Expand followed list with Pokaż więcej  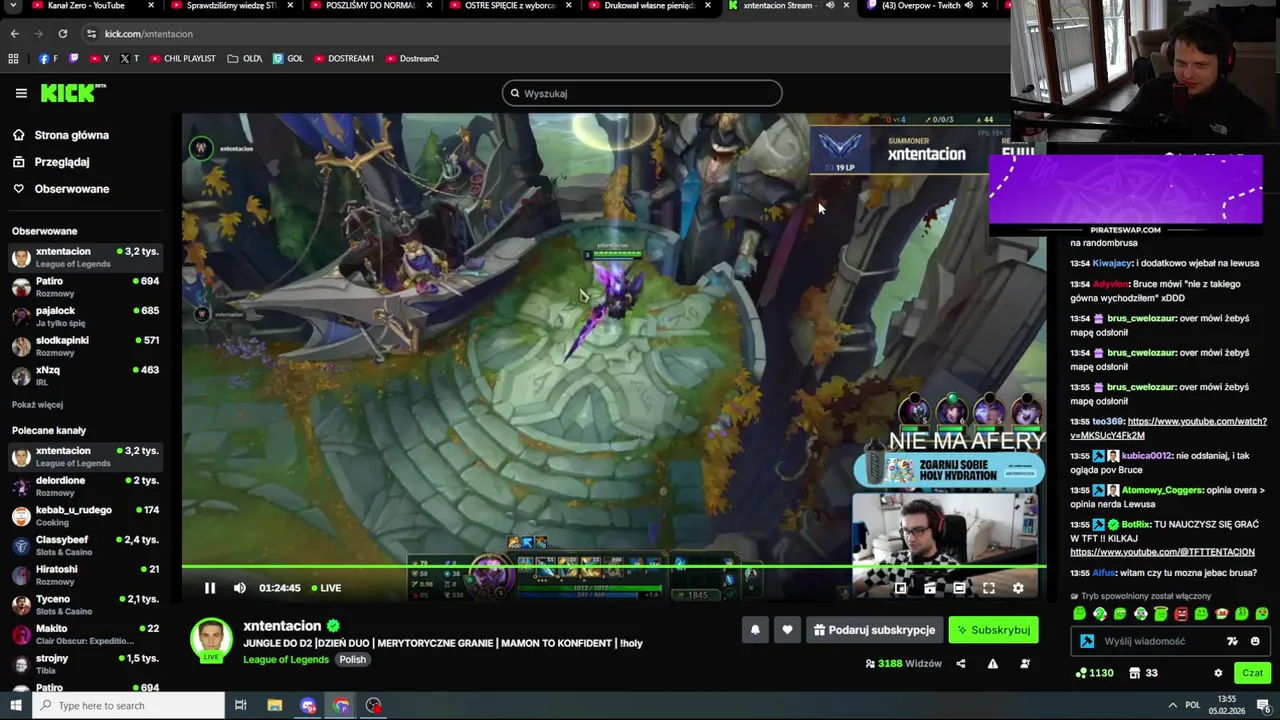pos(37,405)
